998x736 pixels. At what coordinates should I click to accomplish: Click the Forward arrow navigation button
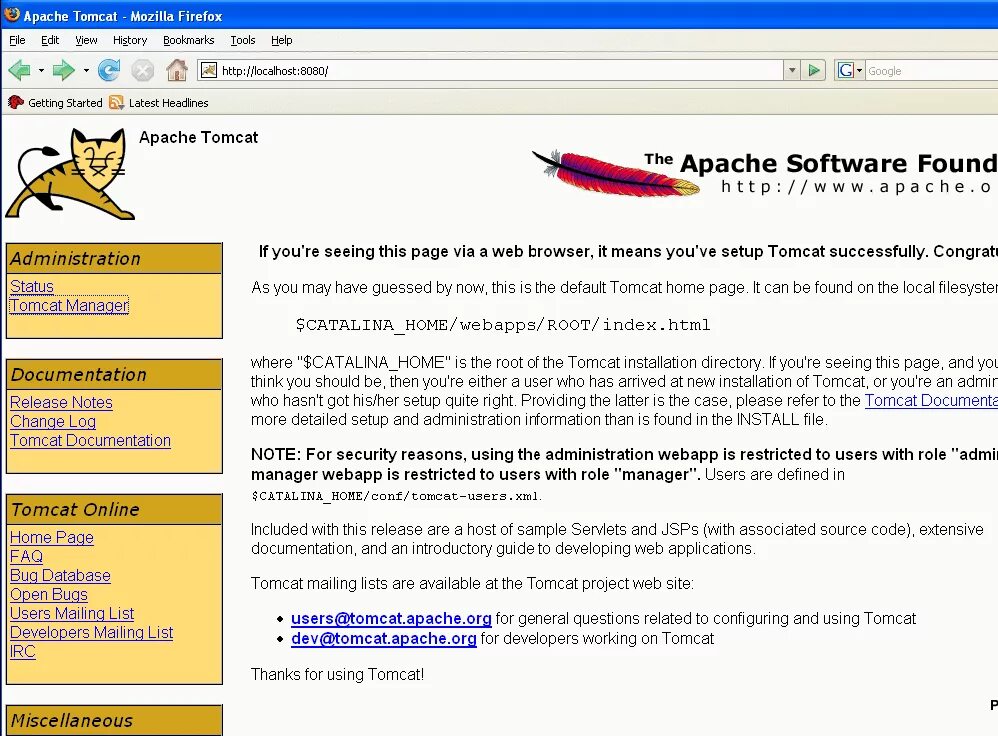pos(64,70)
